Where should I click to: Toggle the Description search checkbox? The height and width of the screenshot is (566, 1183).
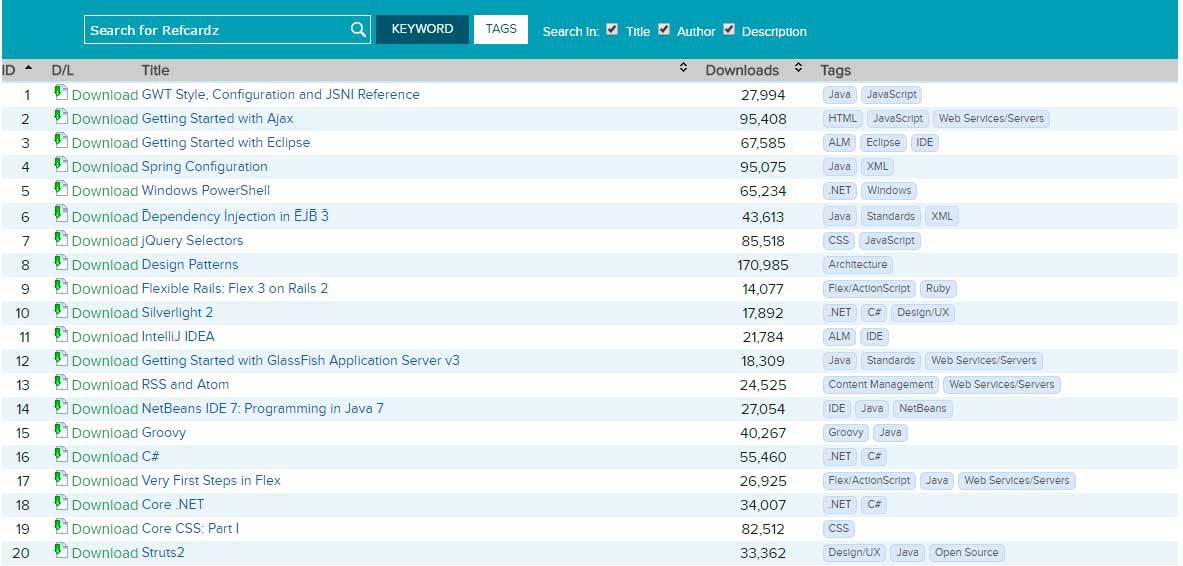pyautogui.click(x=729, y=29)
